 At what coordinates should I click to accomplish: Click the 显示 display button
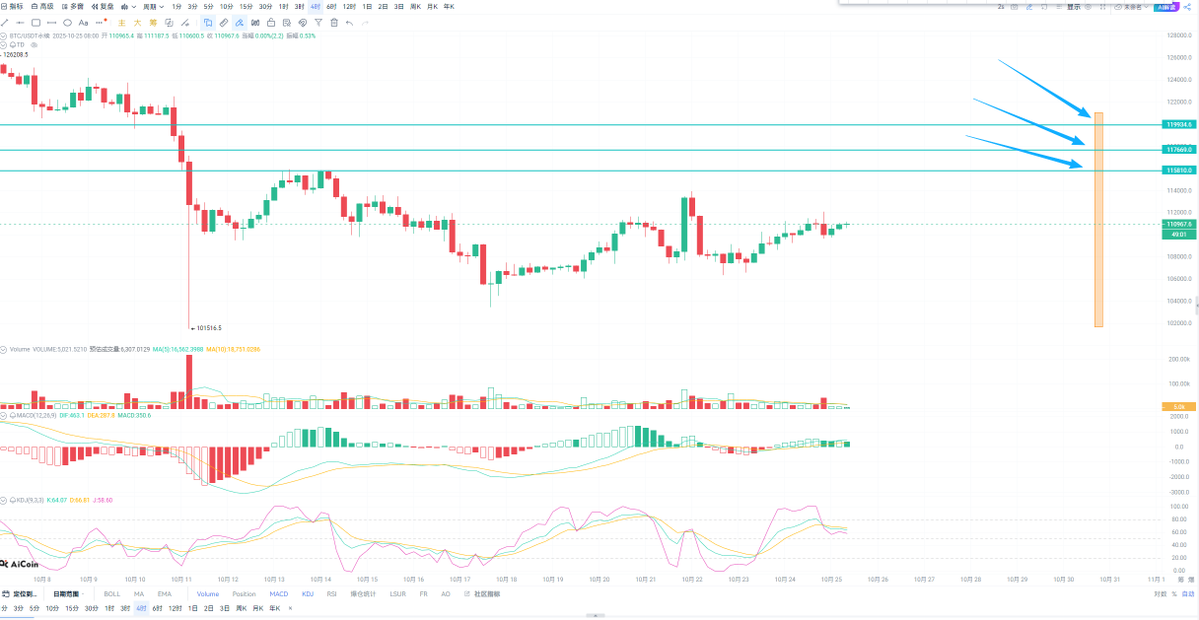(1074, 7)
